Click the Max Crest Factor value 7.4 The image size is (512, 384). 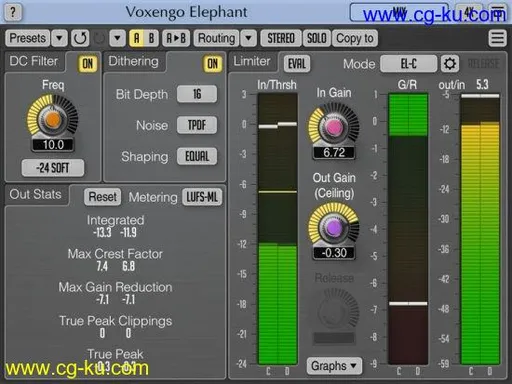point(102,266)
